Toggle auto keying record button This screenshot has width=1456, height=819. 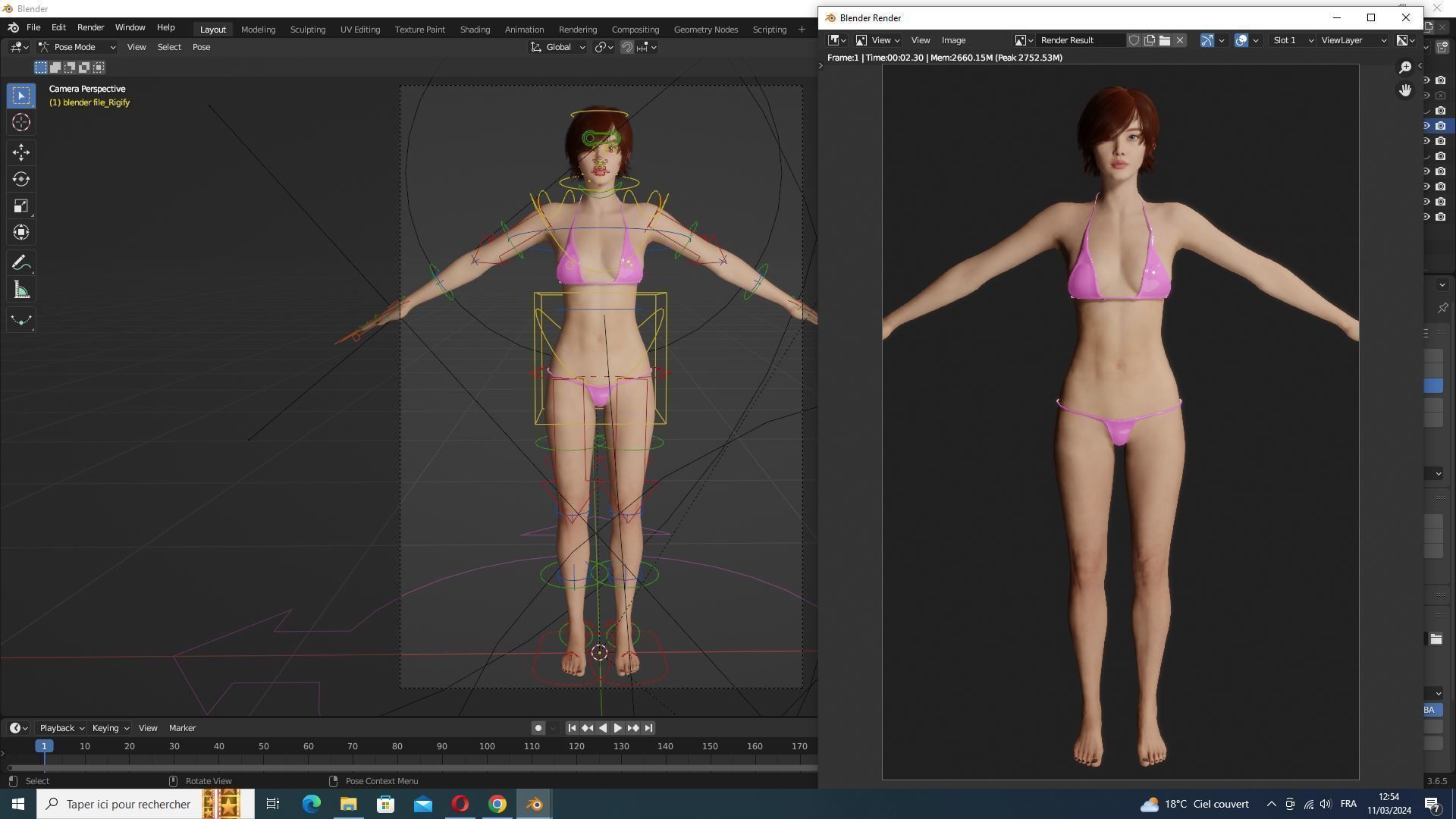coord(538,728)
